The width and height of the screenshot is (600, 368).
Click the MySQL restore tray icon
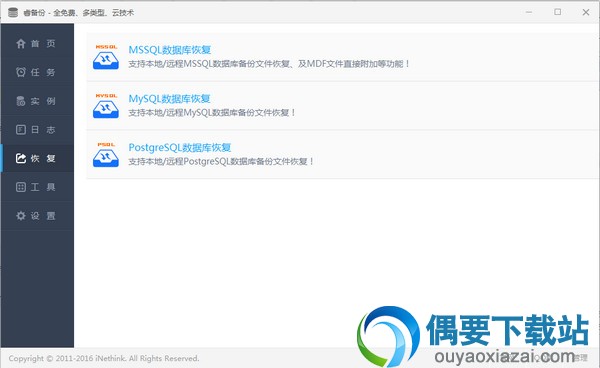[106, 106]
